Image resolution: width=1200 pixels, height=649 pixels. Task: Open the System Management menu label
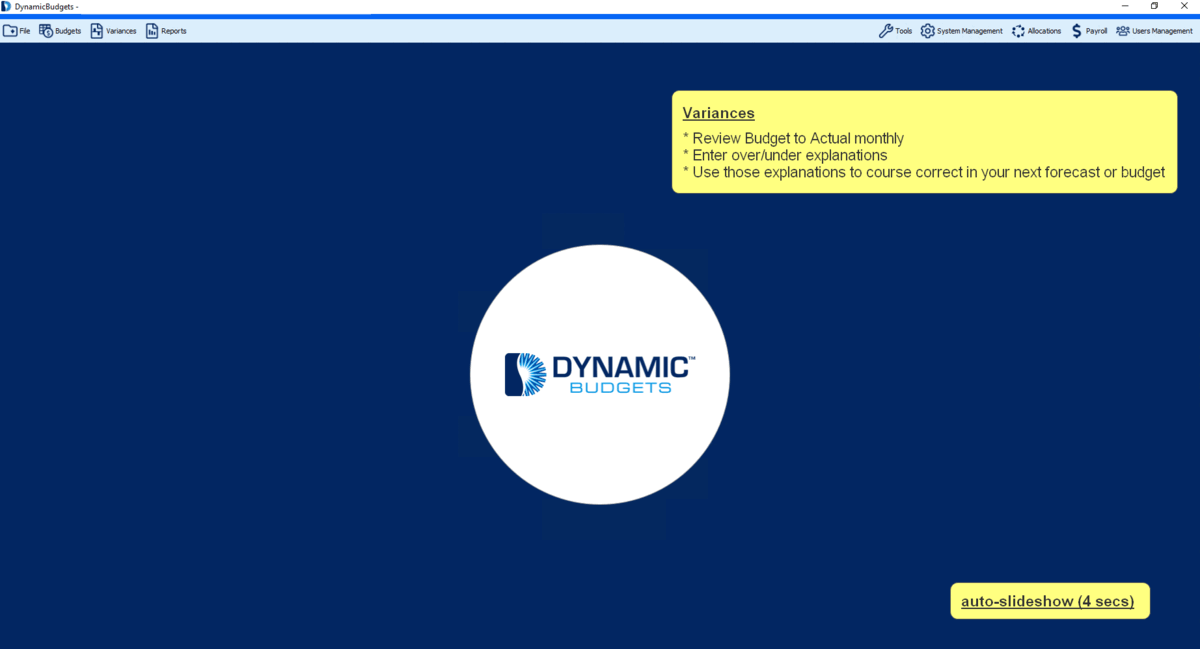coord(969,31)
